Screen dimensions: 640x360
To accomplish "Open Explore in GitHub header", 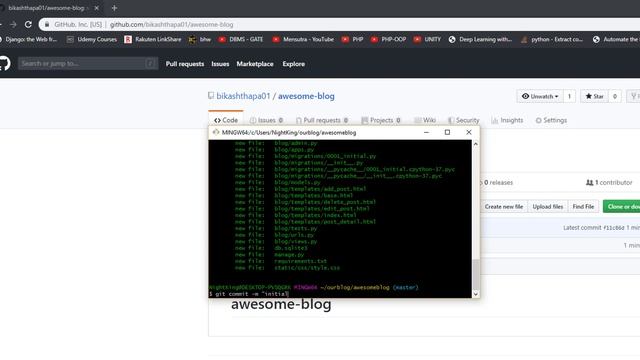I will point(293,64).
